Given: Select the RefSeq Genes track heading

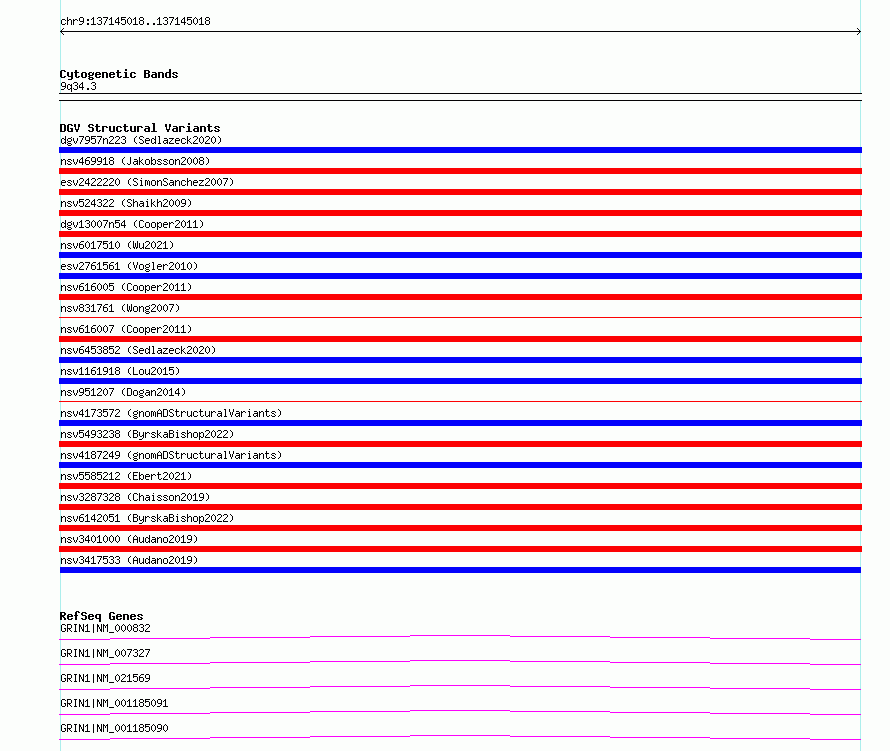Looking at the screenshot, I should coord(101,616).
